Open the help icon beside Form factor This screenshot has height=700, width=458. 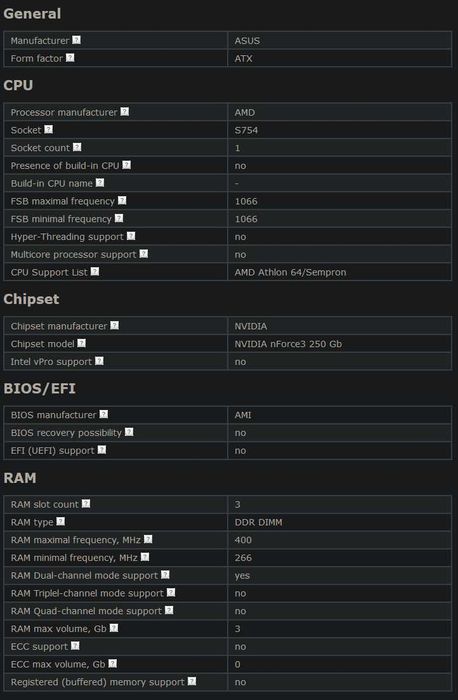tap(70, 58)
